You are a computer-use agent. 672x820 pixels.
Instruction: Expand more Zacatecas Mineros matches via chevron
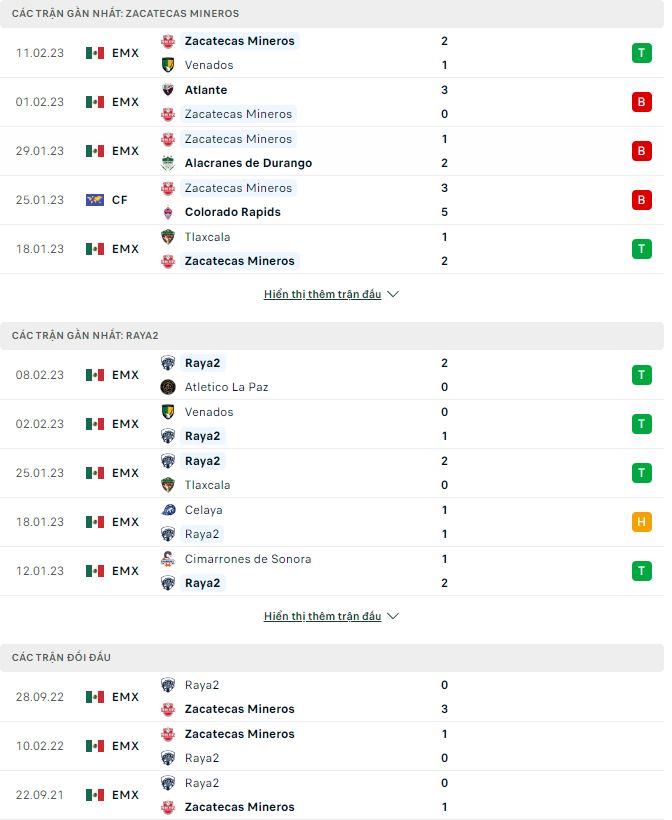393,295
